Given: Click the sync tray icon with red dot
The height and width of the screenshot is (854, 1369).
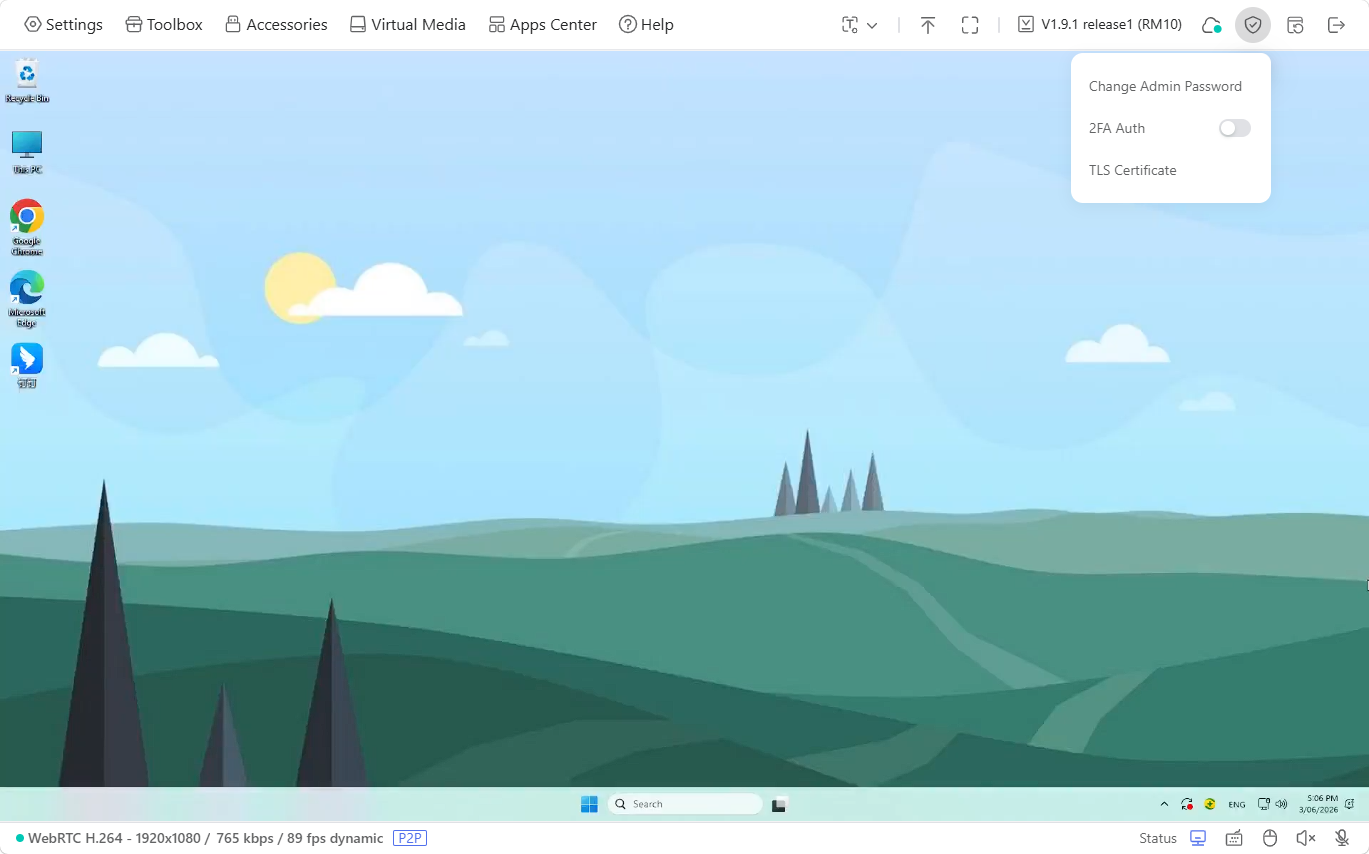Looking at the screenshot, I should [1187, 804].
